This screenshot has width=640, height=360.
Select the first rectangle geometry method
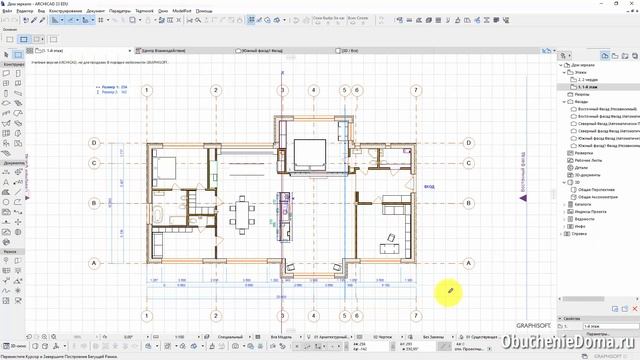coord(10,40)
